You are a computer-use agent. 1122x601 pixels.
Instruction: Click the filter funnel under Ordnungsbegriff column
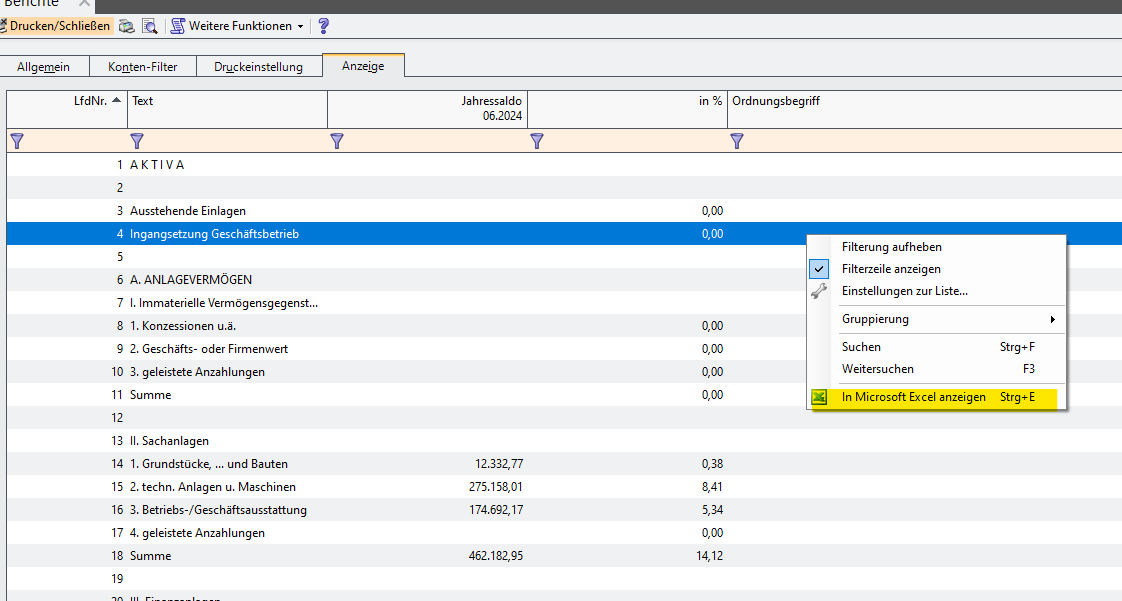coord(737,141)
